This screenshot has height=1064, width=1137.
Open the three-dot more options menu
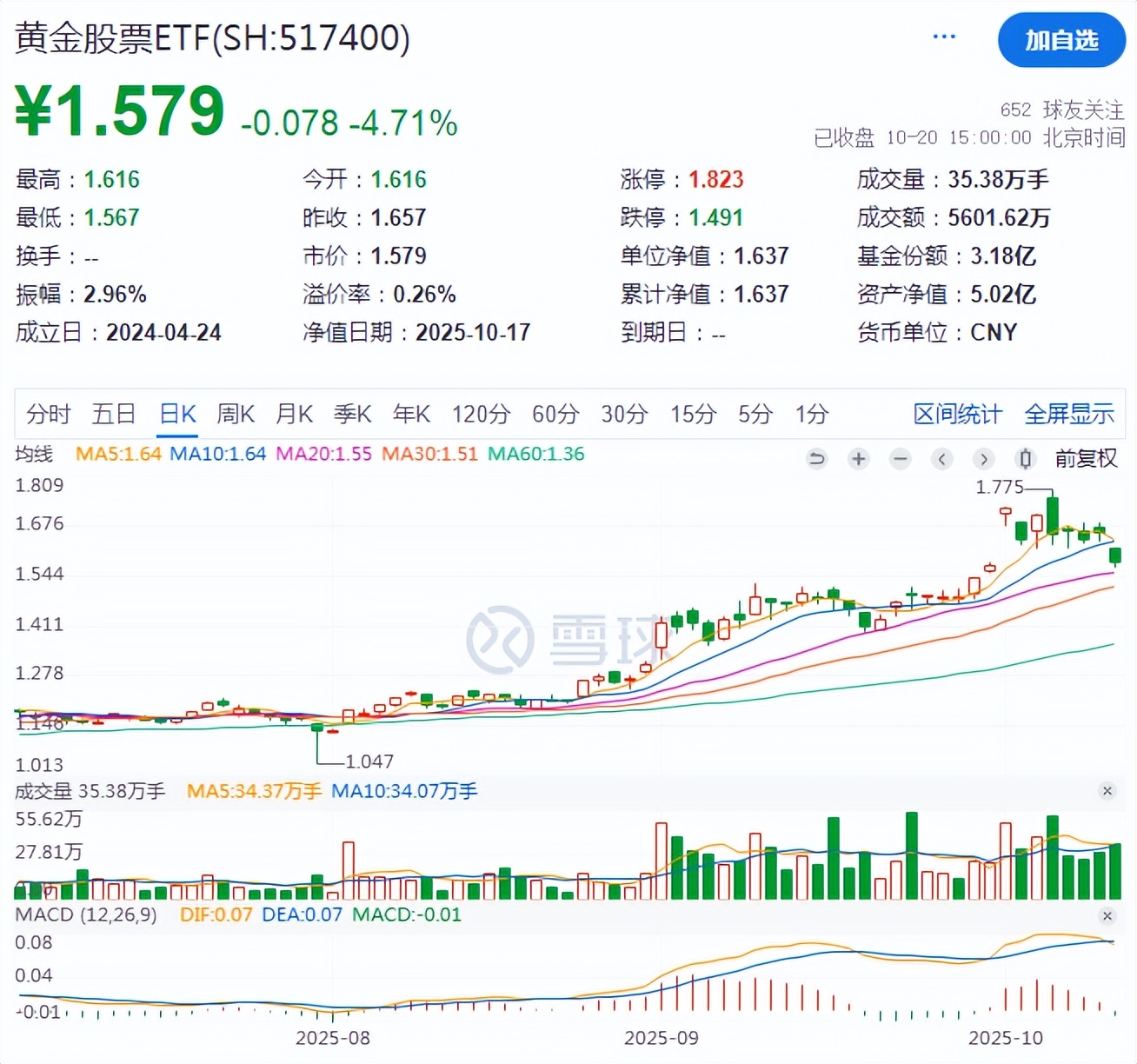point(944,37)
